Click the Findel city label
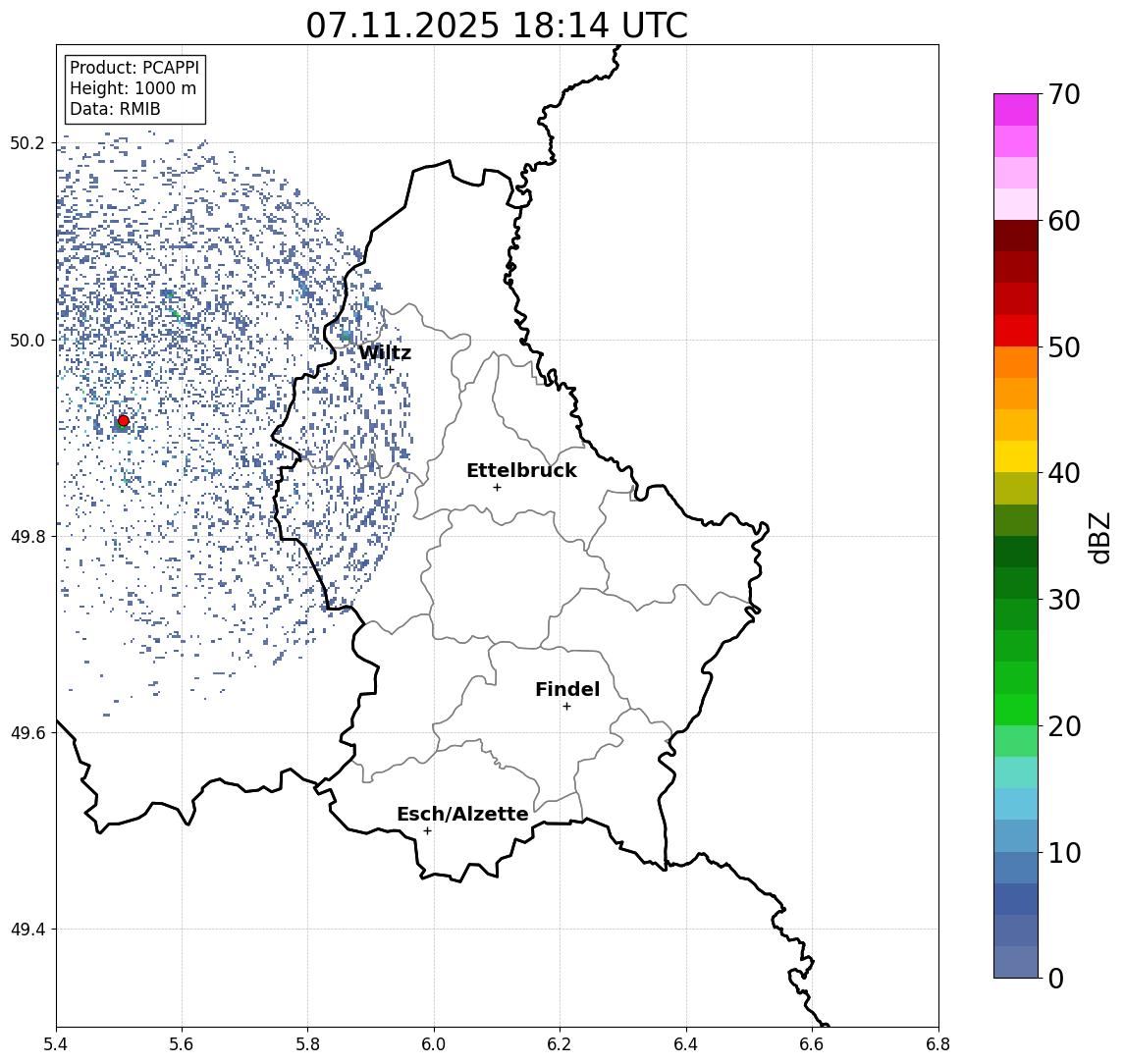Viewport: 1124px width, 1064px height. click(x=567, y=689)
